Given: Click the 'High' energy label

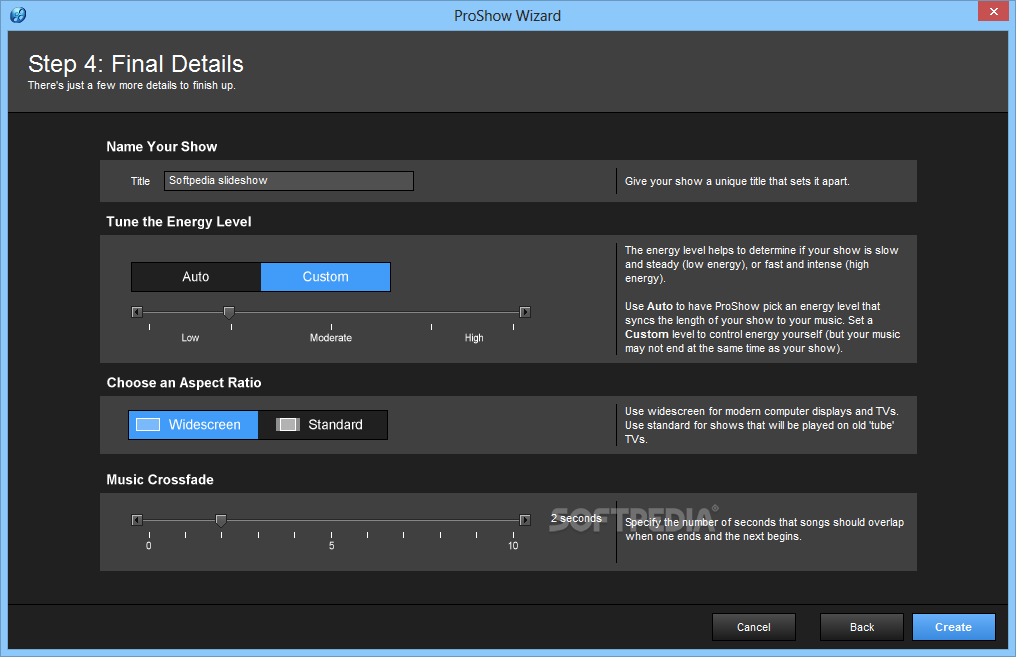Looking at the screenshot, I should pyautogui.click(x=474, y=338).
